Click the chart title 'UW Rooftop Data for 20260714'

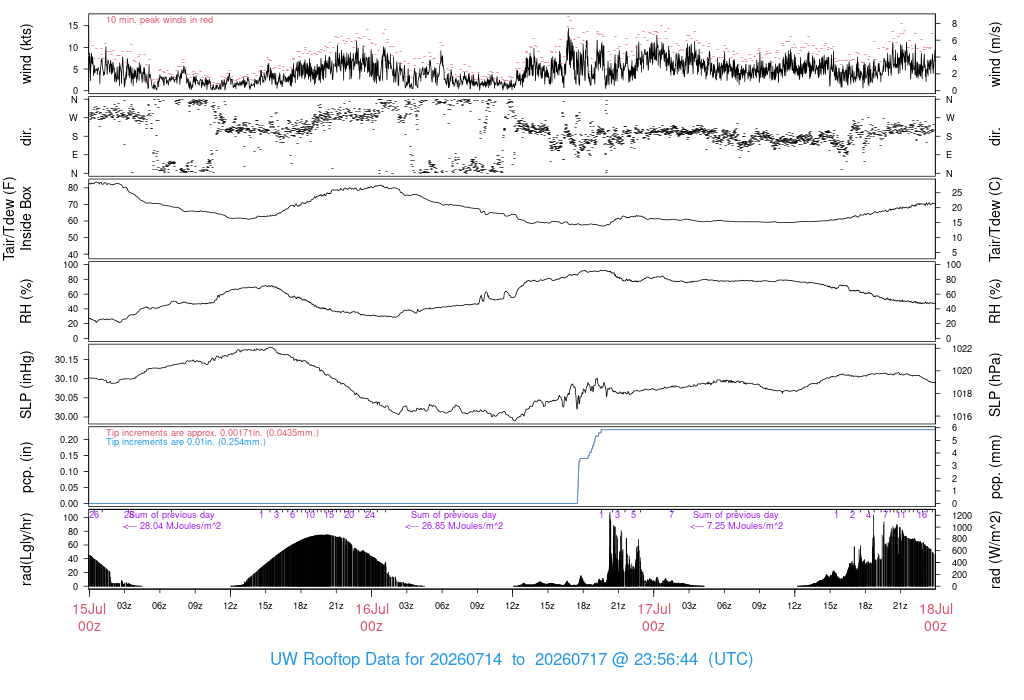[386, 659]
